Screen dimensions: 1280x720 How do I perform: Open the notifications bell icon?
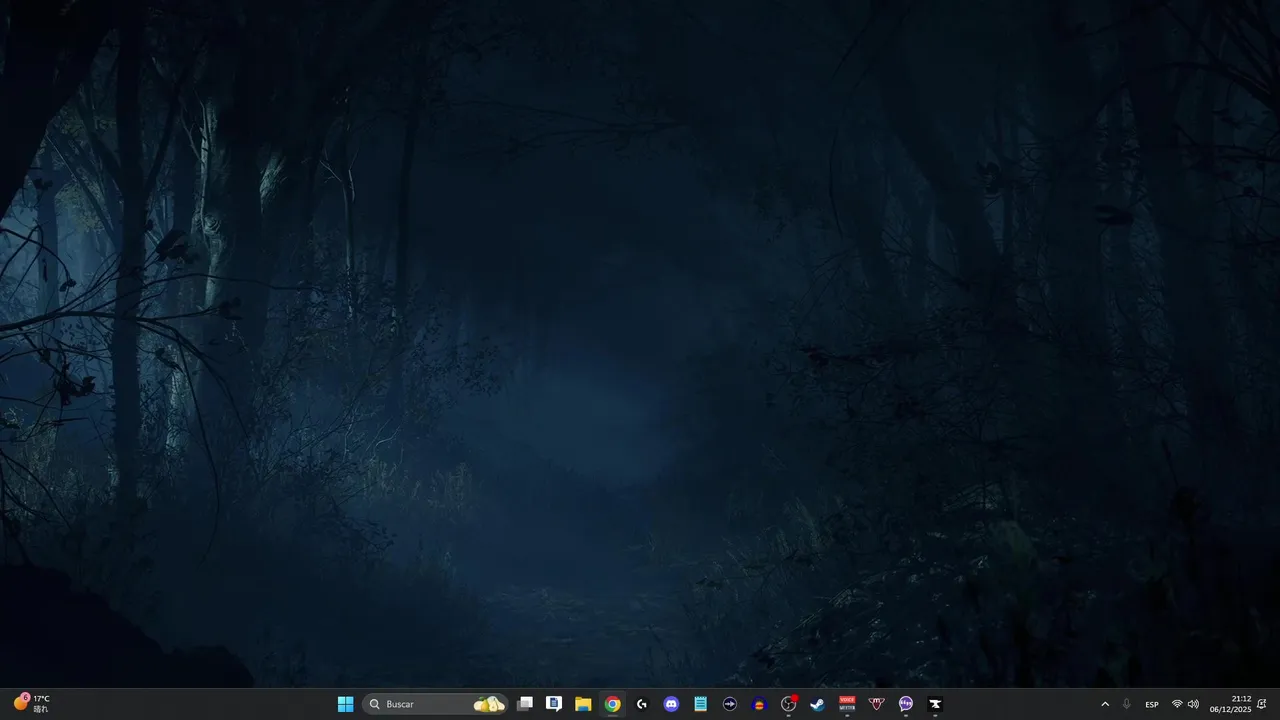[x=1262, y=704]
